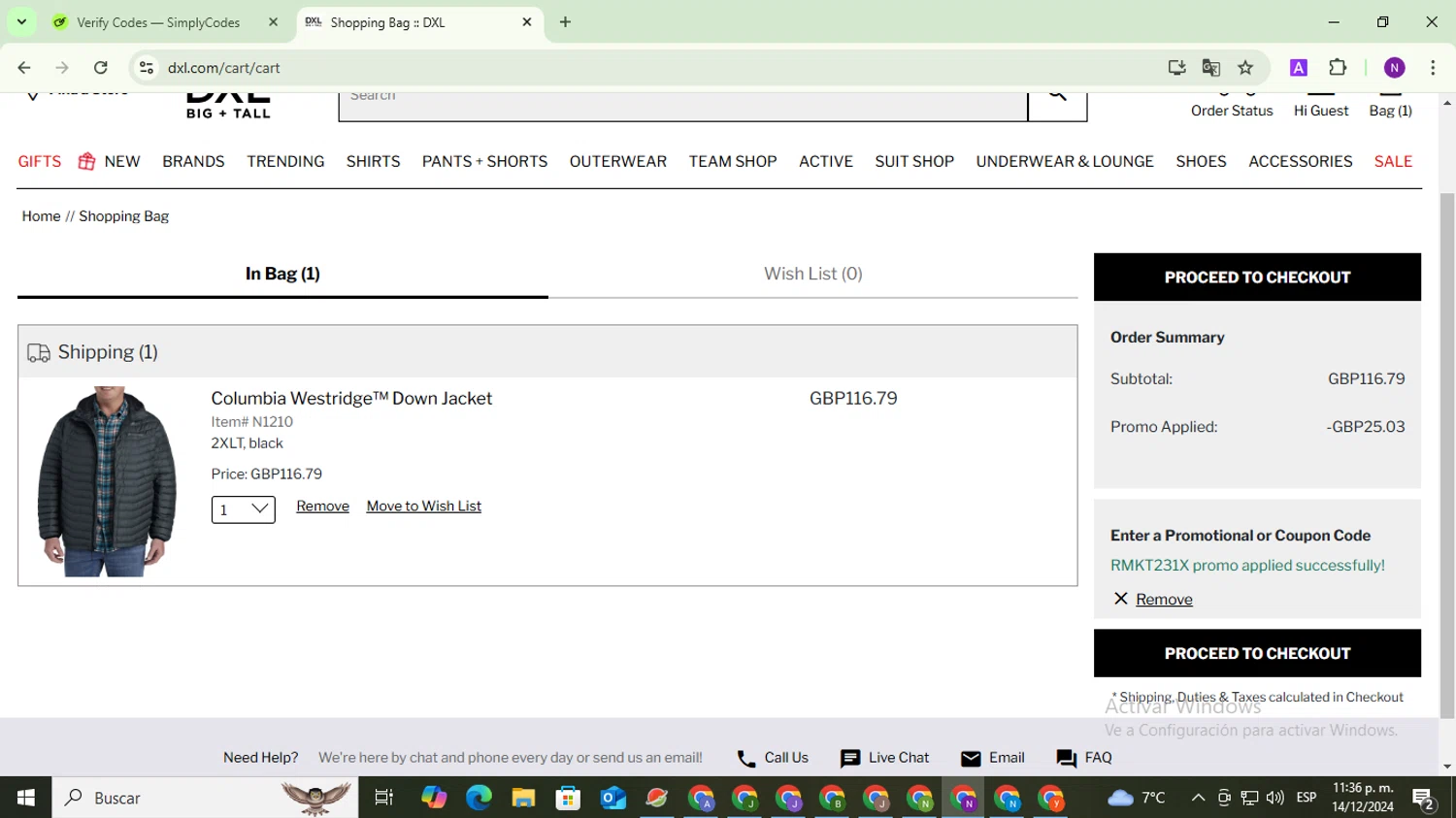Screen dimensions: 1456x818
Task: Click Move to Wish List link
Action: pyautogui.click(x=424, y=507)
